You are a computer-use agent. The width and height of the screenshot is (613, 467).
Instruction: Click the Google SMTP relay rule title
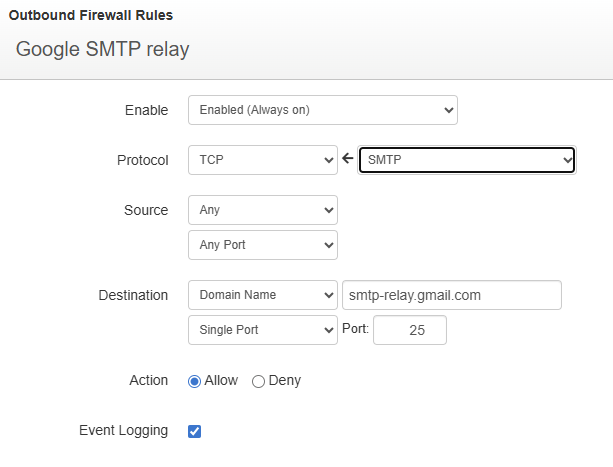tap(102, 49)
